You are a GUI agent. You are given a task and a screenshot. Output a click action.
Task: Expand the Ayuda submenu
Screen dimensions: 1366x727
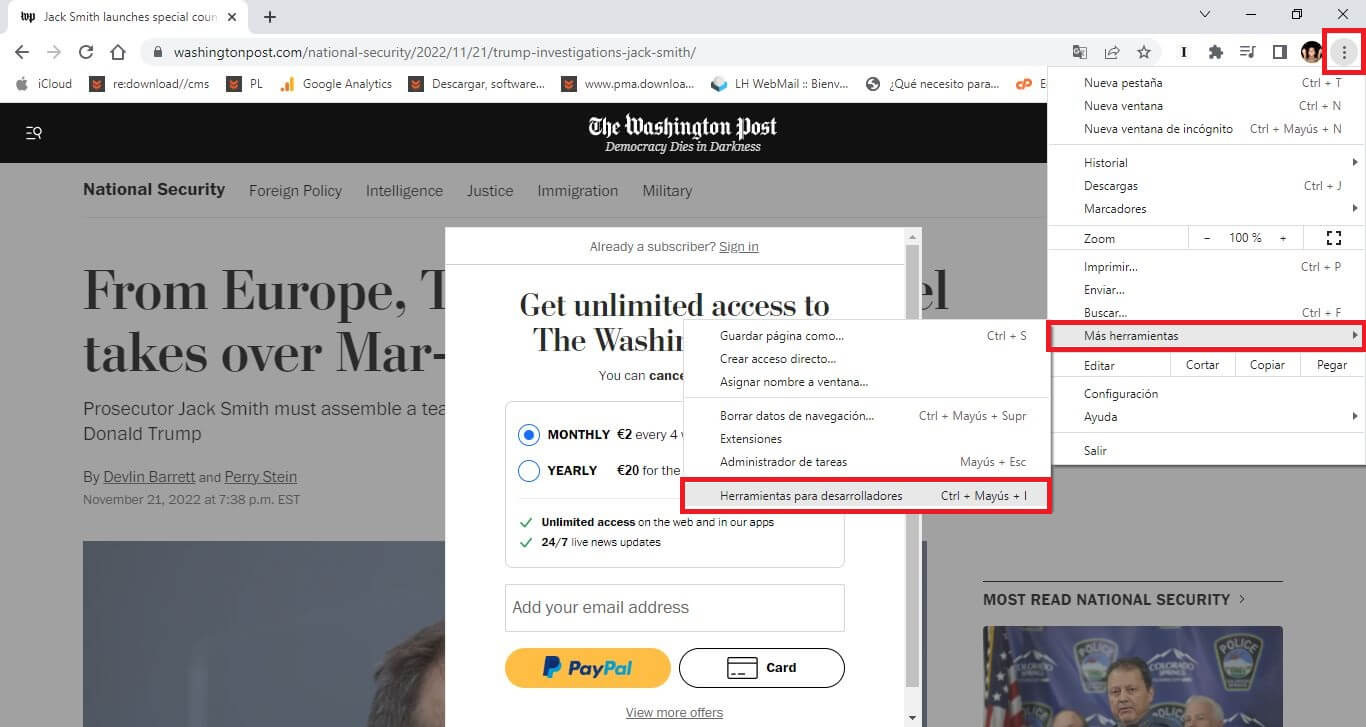coord(1206,417)
